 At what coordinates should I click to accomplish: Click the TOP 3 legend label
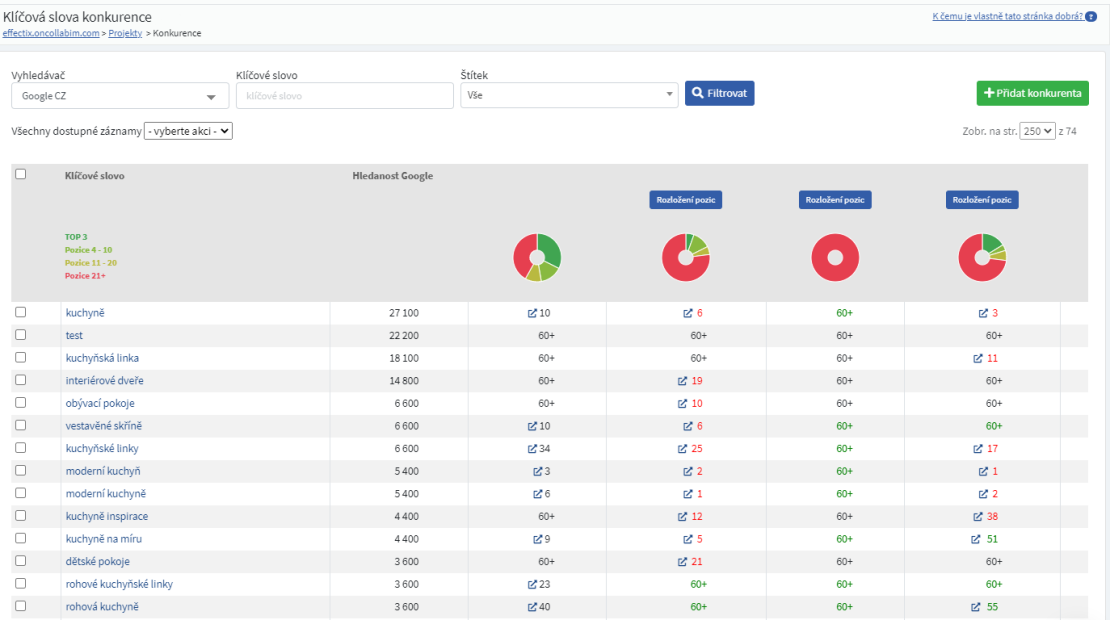pyautogui.click(x=76, y=237)
